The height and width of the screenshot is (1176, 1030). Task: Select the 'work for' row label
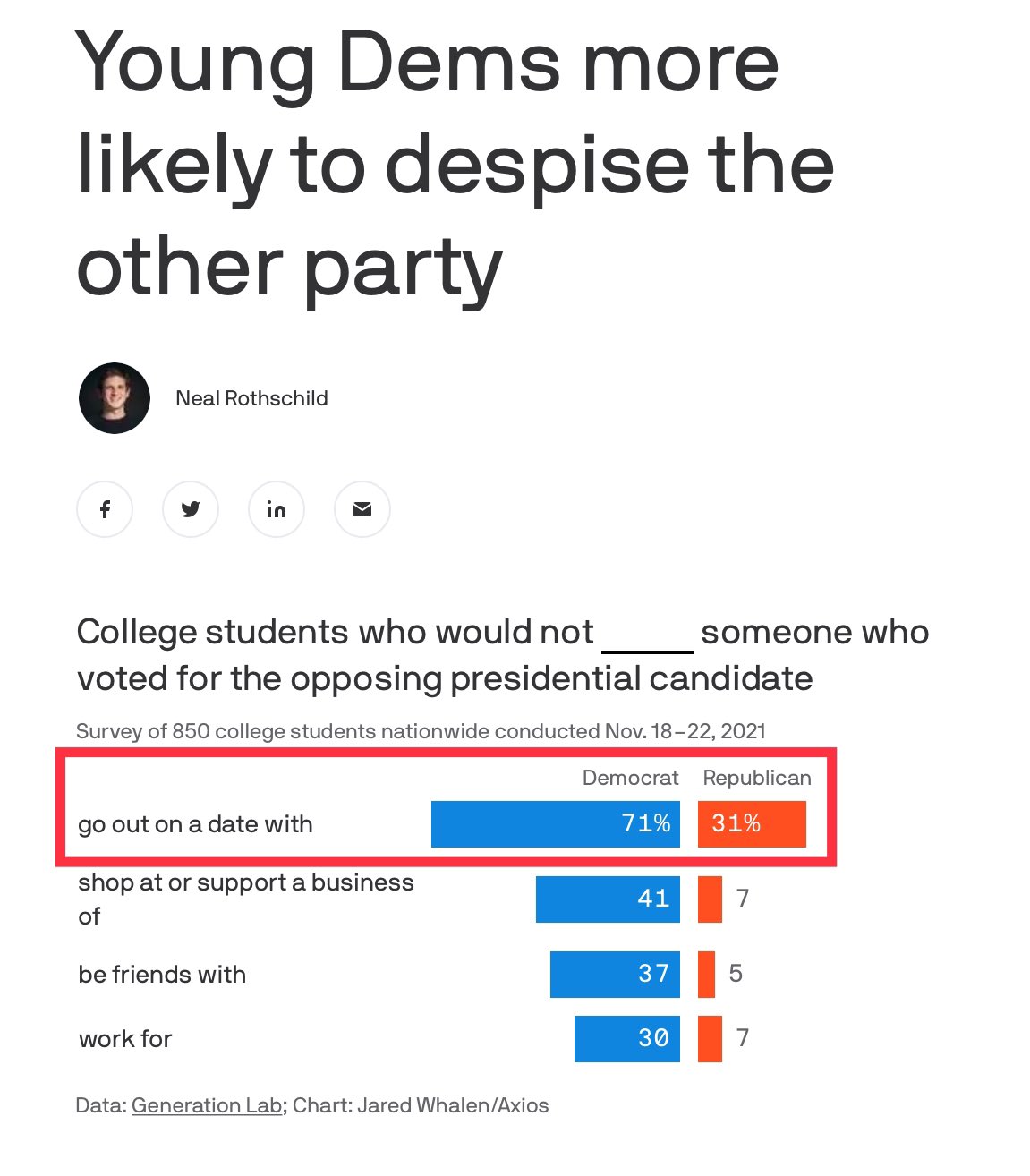pyautogui.click(x=125, y=1039)
